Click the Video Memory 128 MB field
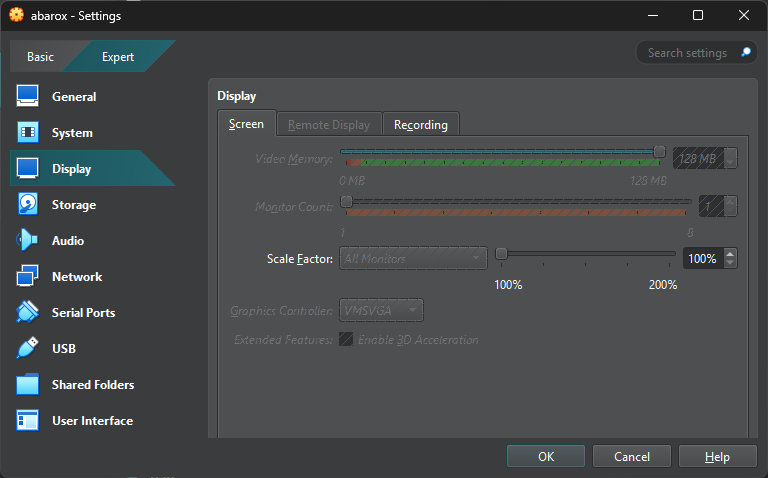 (x=698, y=158)
